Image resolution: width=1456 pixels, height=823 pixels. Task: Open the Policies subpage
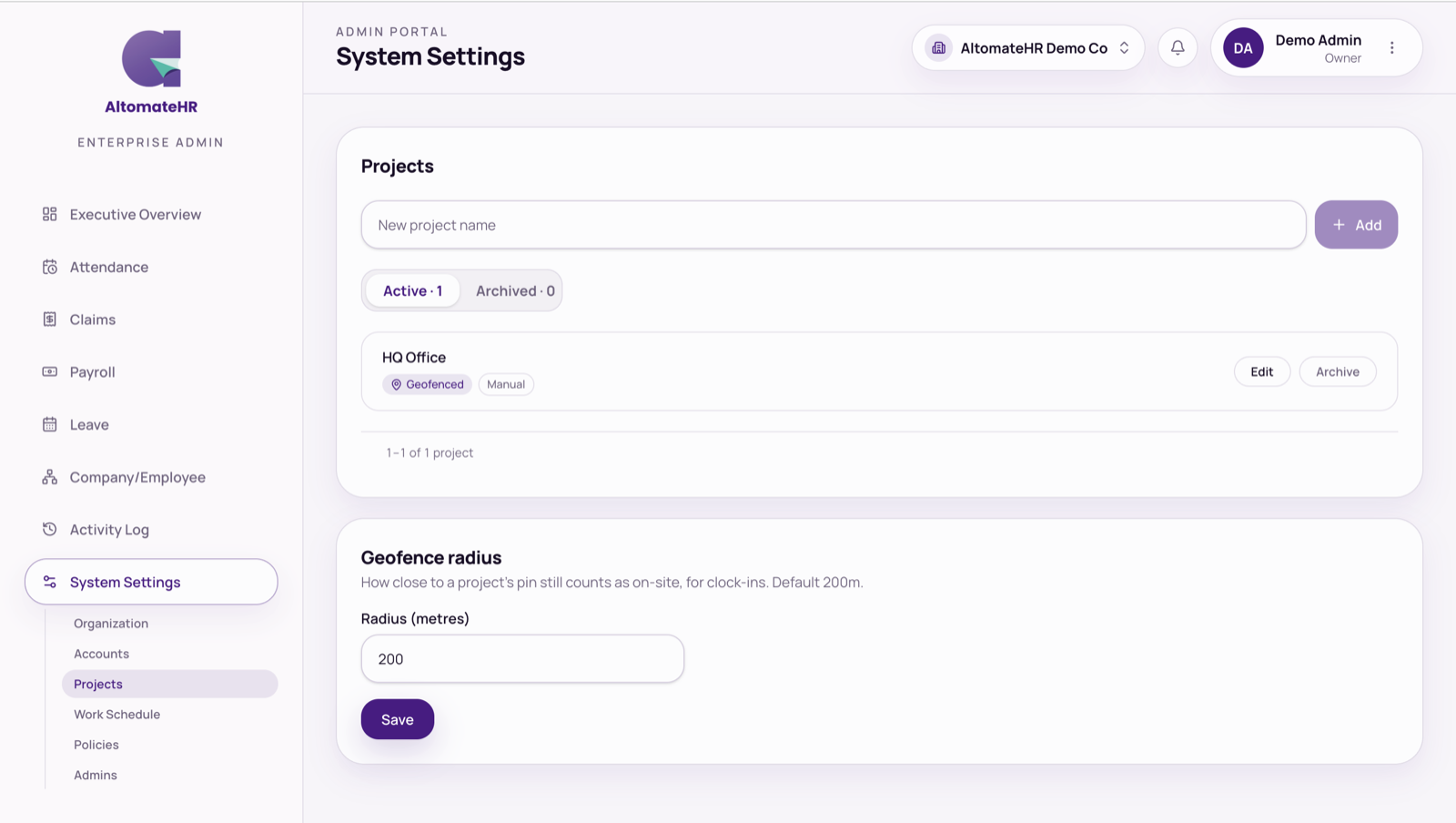pos(96,745)
